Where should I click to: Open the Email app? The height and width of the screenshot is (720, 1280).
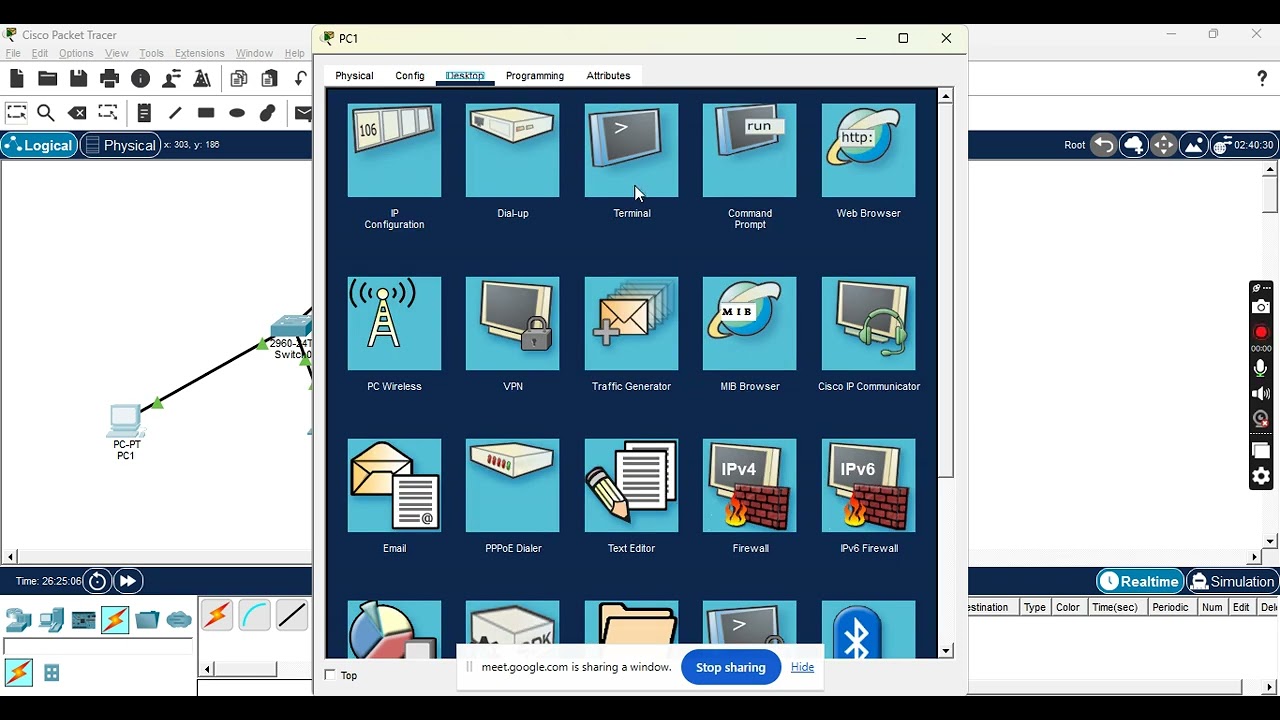[394, 485]
